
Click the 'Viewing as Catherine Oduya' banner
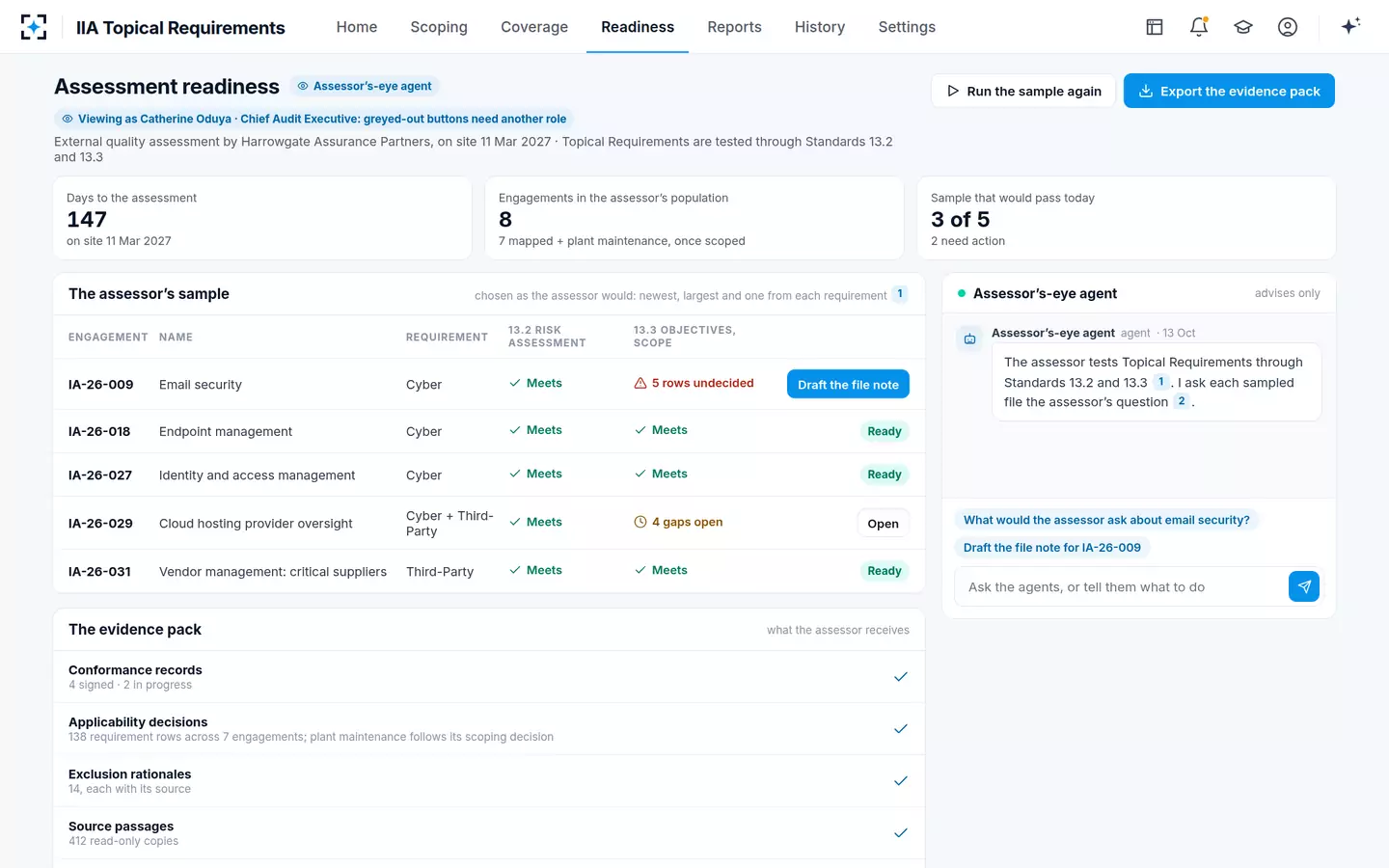[x=313, y=119]
